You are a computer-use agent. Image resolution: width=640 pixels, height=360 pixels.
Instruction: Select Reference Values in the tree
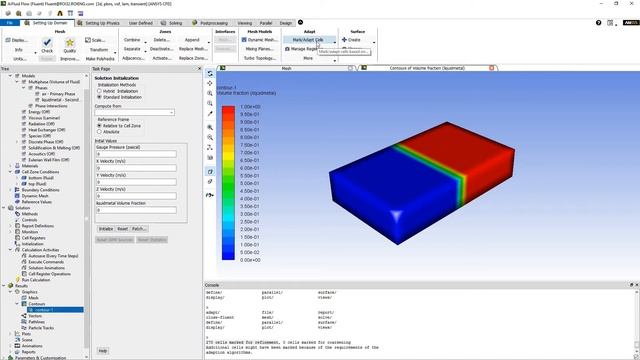point(36,202)
